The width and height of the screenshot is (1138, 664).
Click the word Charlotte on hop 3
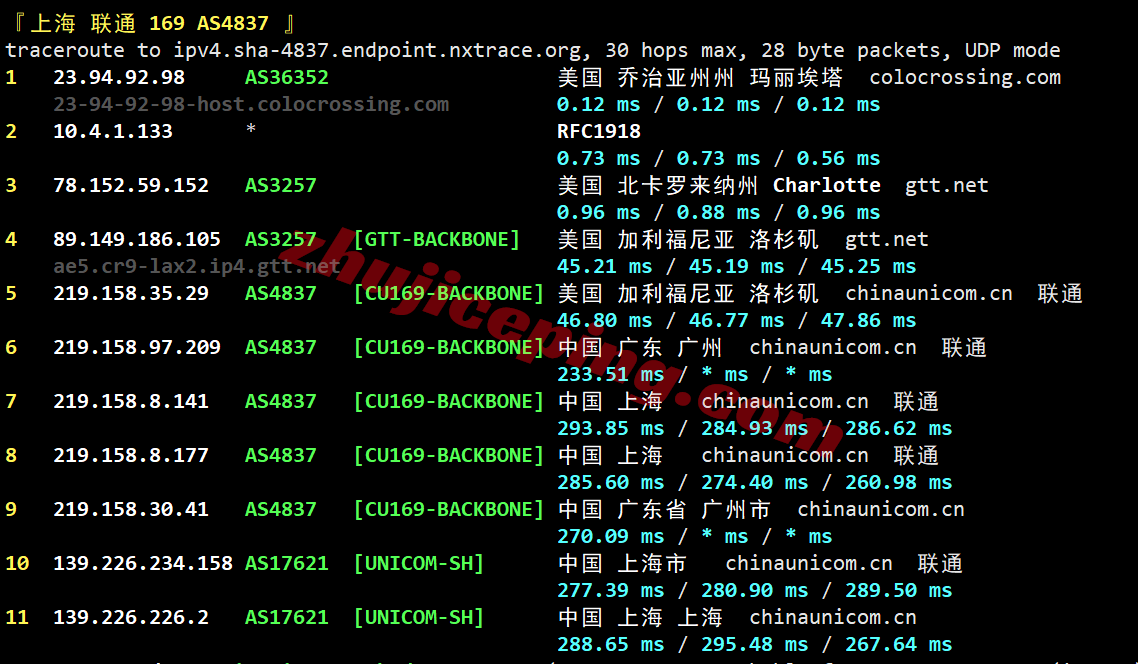pos(827,185)
